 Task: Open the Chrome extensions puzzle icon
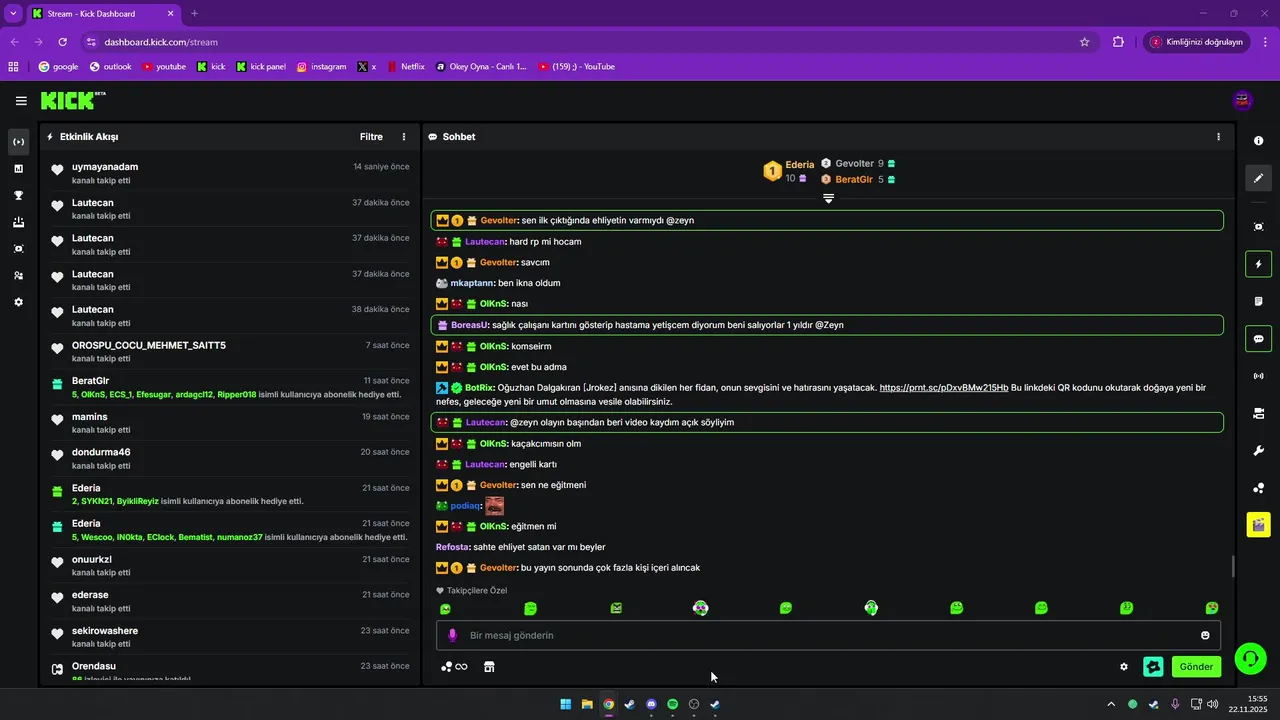(1118, 42)
